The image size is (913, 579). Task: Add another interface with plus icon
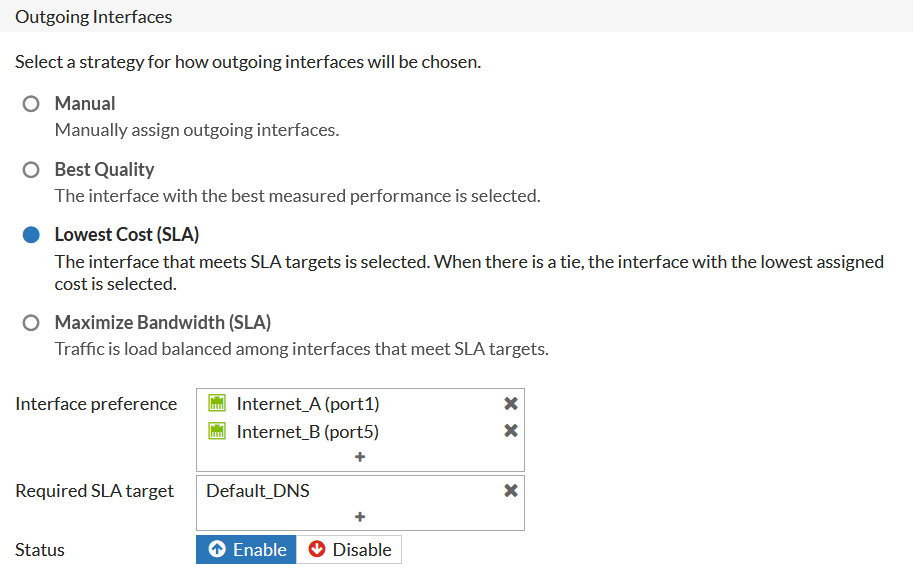tap(360, 457)
